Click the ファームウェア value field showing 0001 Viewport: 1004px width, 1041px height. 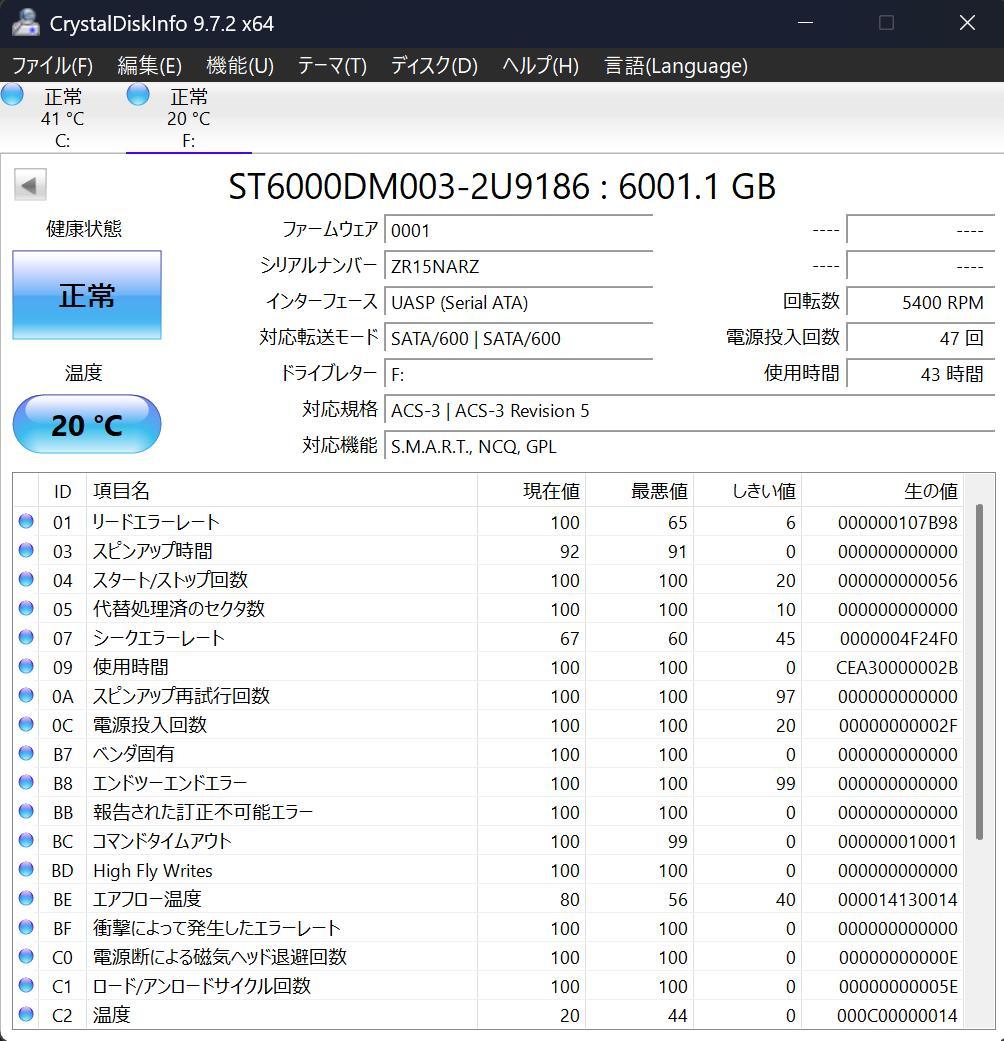coord(518,230)
